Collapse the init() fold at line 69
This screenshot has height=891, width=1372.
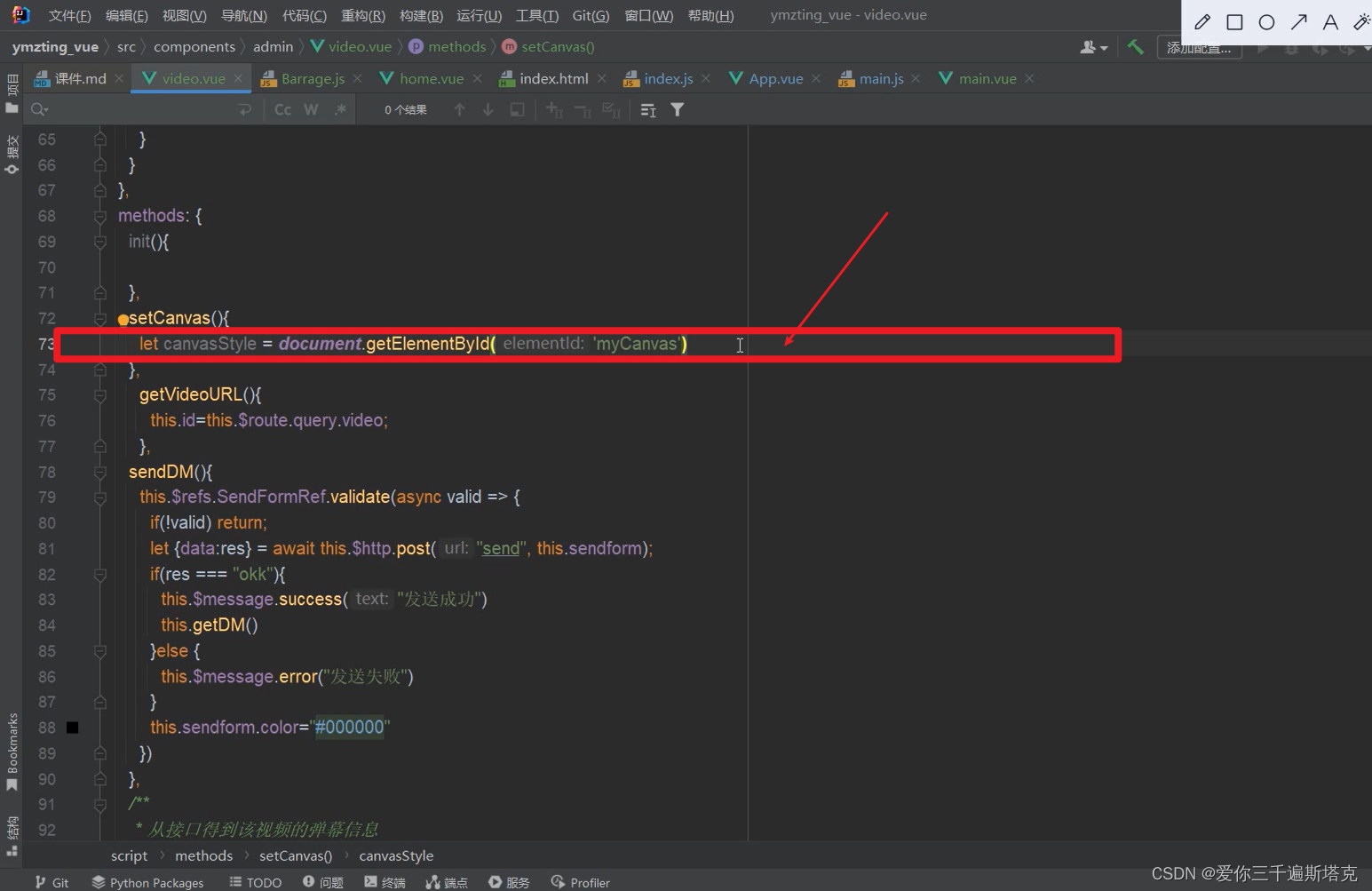point(99,242)
